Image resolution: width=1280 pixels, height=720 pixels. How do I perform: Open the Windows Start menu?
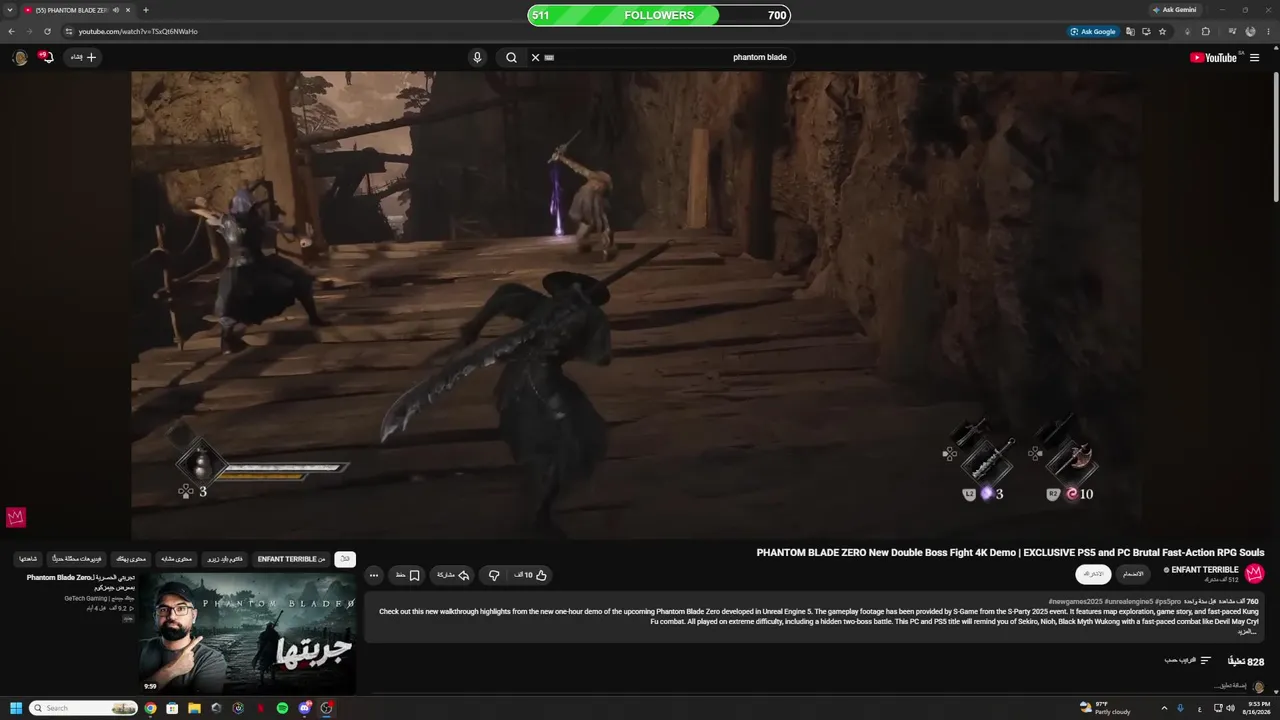pos(16,708)
